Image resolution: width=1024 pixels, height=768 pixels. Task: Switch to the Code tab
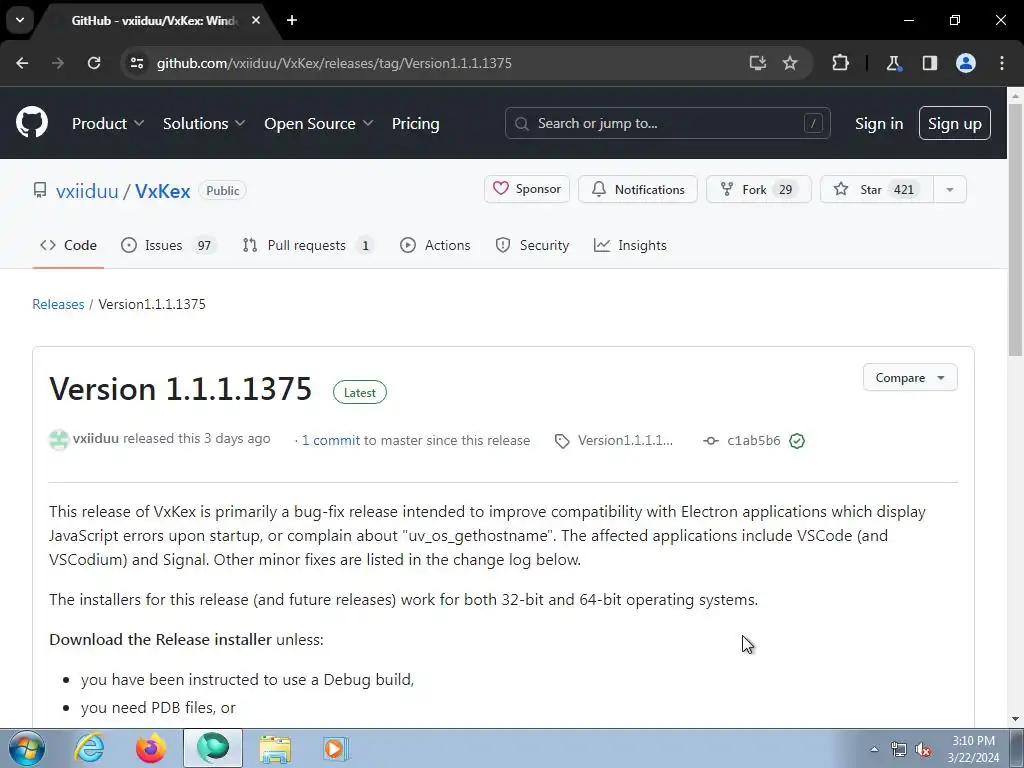pos(68,245)
